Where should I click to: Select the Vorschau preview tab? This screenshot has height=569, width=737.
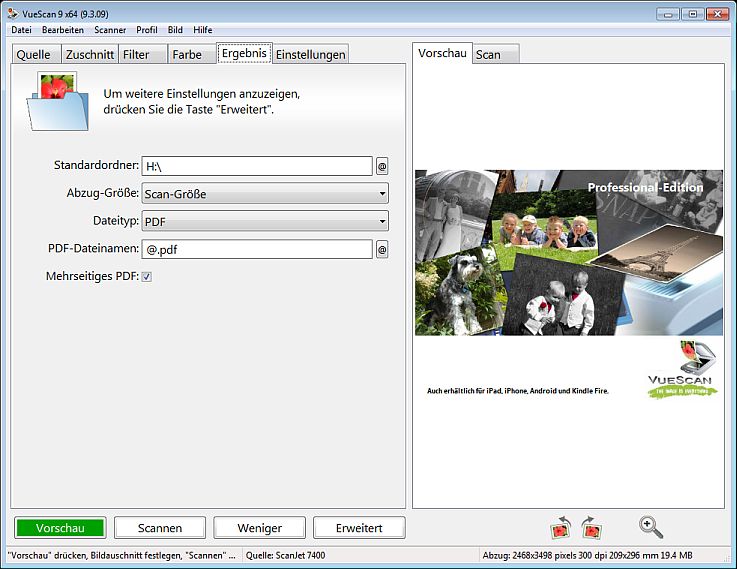click(x=442, y=53)
